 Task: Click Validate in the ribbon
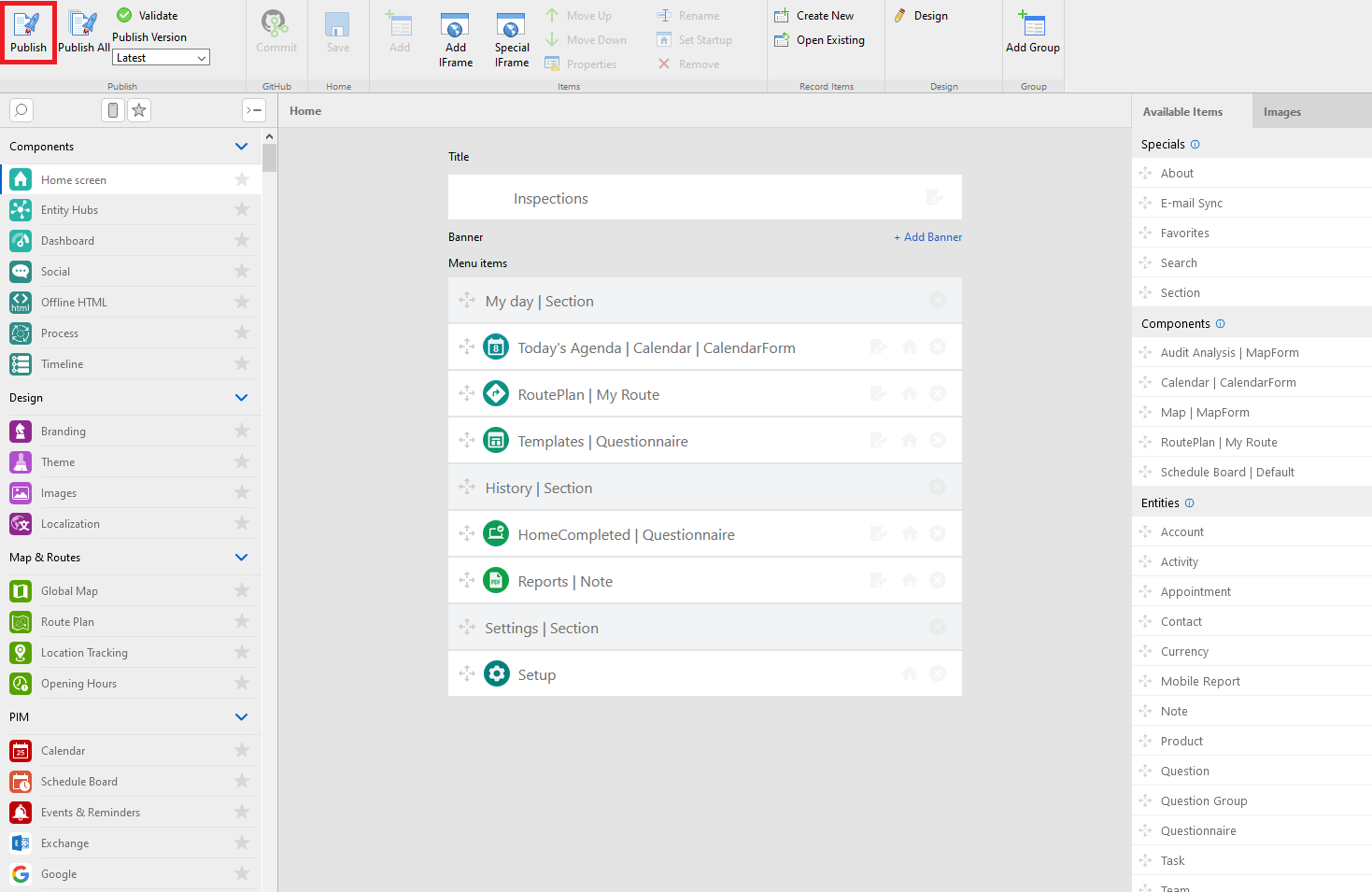pyautogui.click(x=148, y=16)
